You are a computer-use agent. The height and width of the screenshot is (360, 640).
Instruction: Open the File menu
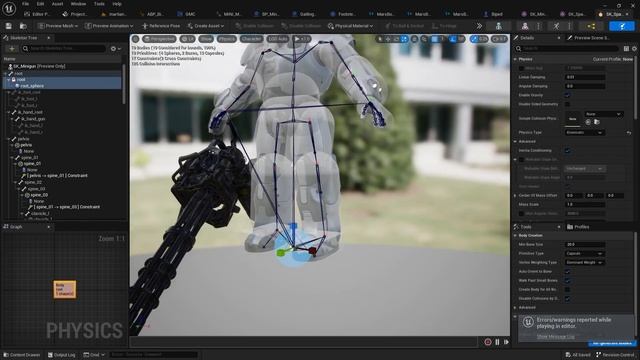[25, 4]
